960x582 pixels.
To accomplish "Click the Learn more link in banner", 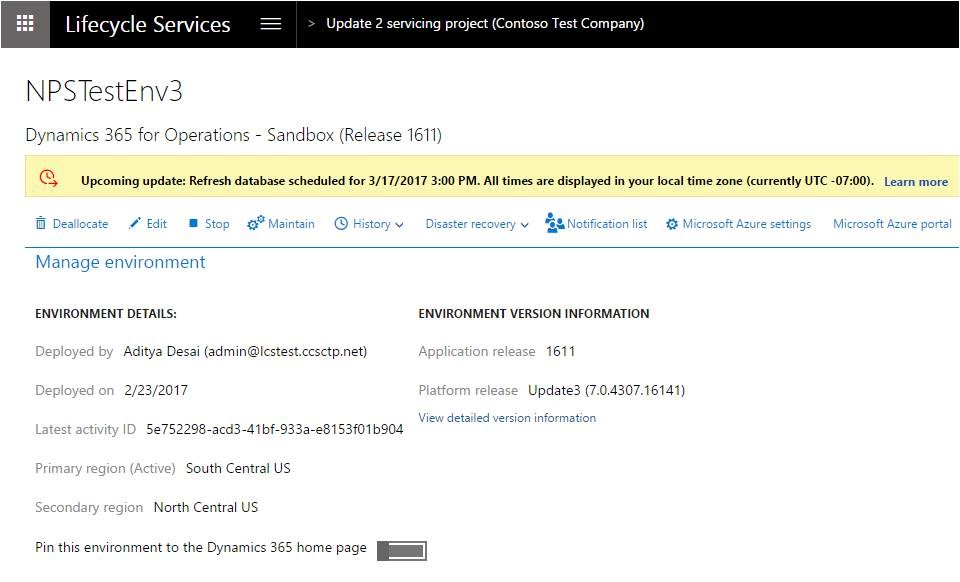I will (x=915, y=182).
